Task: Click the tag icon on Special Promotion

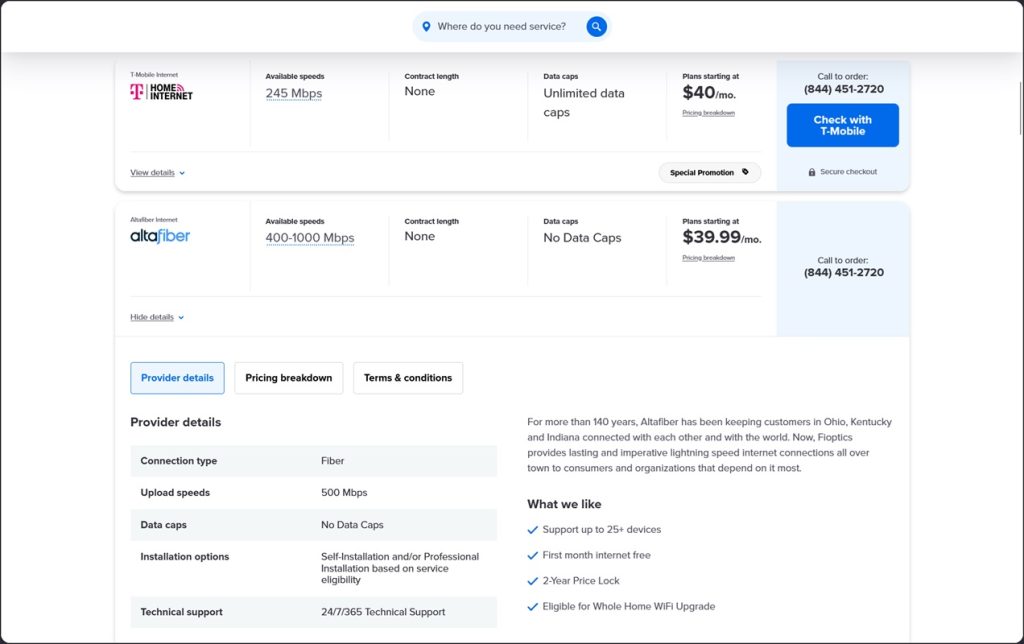Action: tap(745, 172)
